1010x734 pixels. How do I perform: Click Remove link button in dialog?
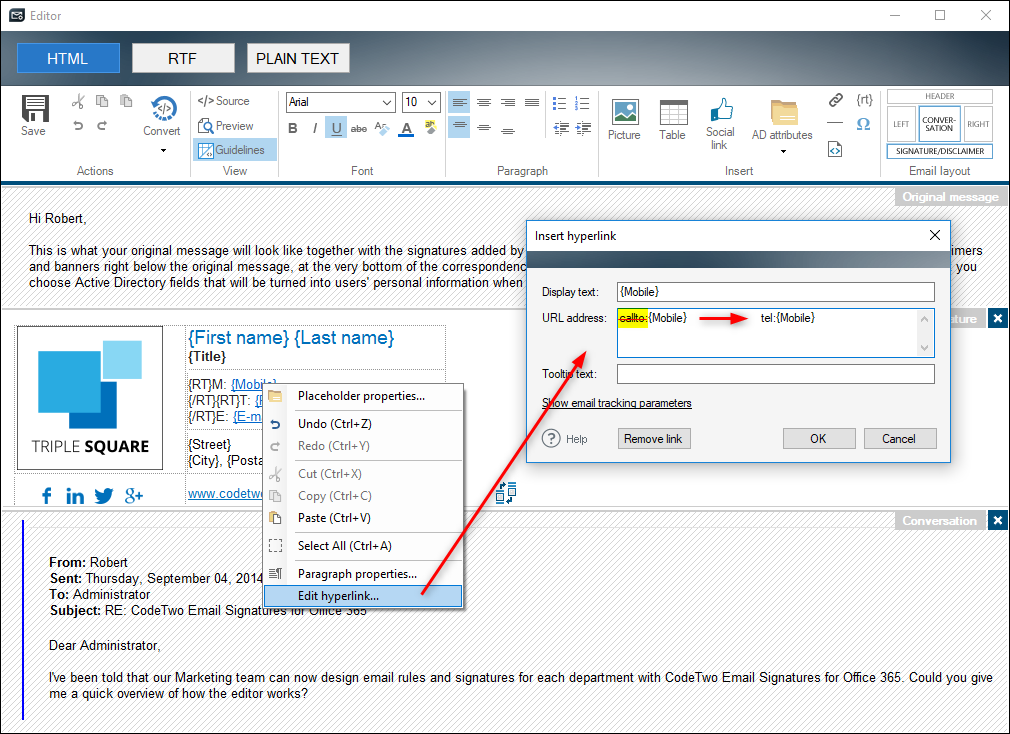(x=654, y=438)
